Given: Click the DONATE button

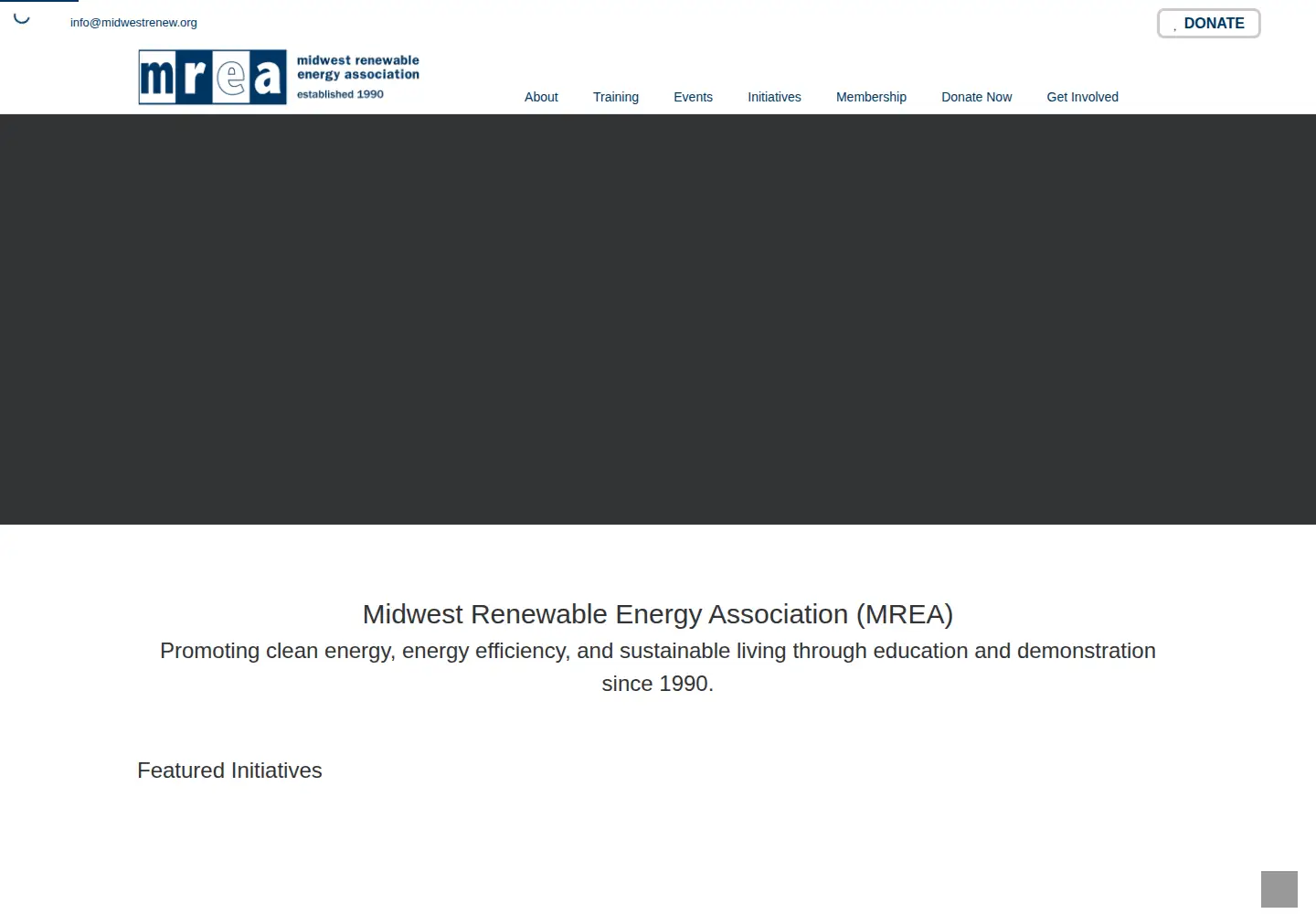Looking at the screenshot, I should point(1209,24).
